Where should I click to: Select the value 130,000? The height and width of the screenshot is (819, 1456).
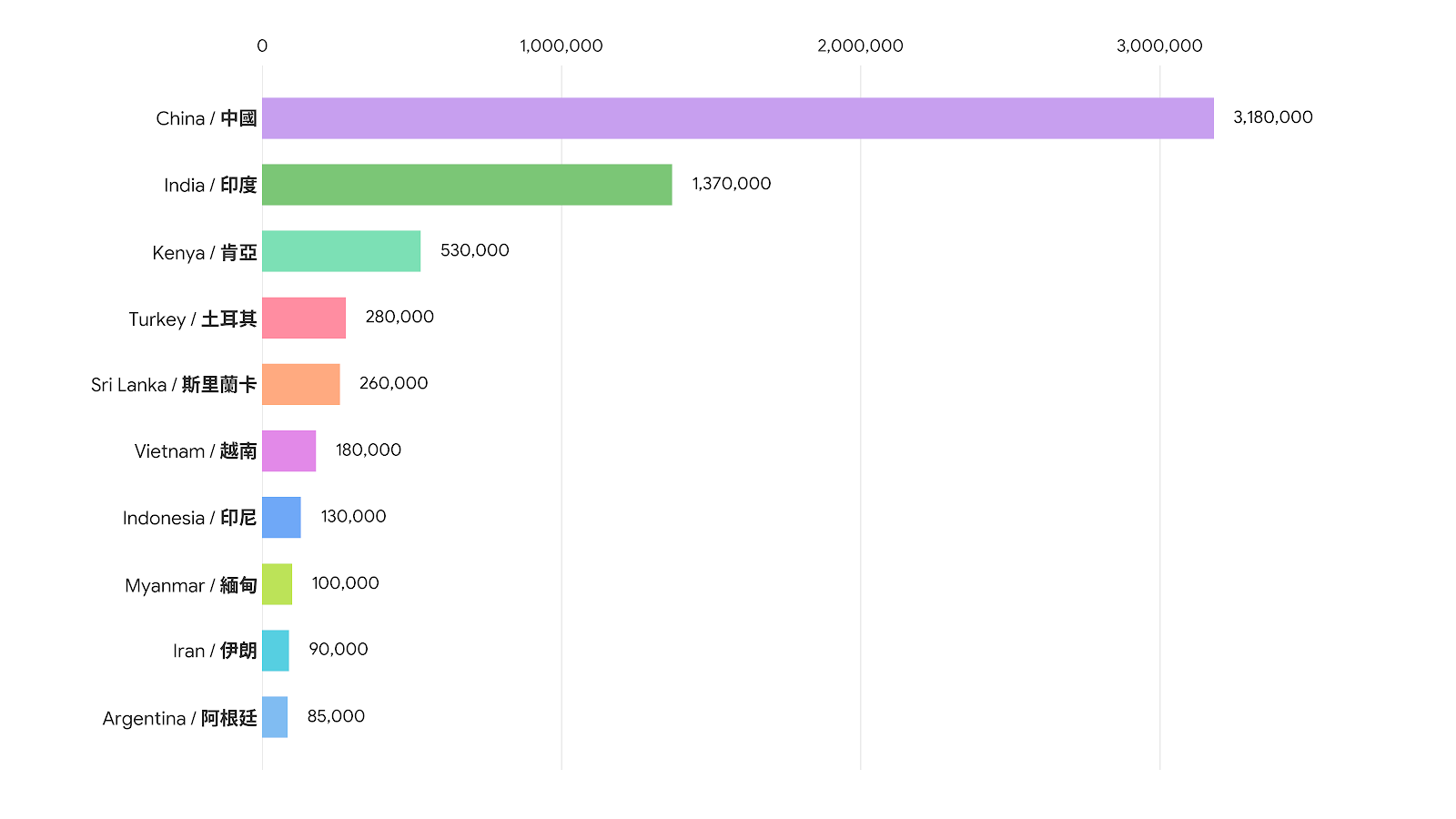click(x=354, y=516)
